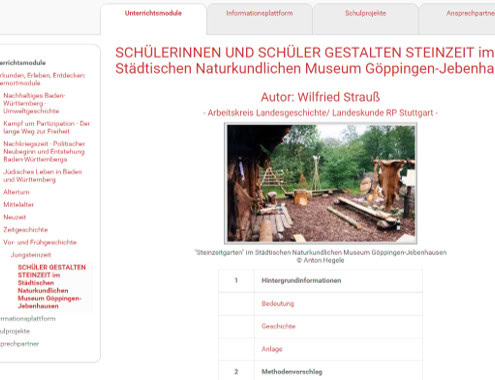Follow the Geschichte link in table
Image resolution: width=495 pixels, height=380 pixels.
pyautogui.click(x=278, y=326)
